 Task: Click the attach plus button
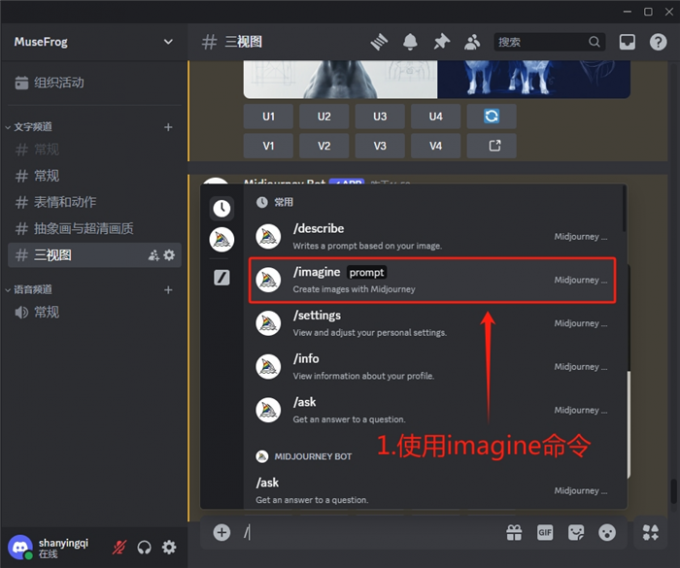222,532
